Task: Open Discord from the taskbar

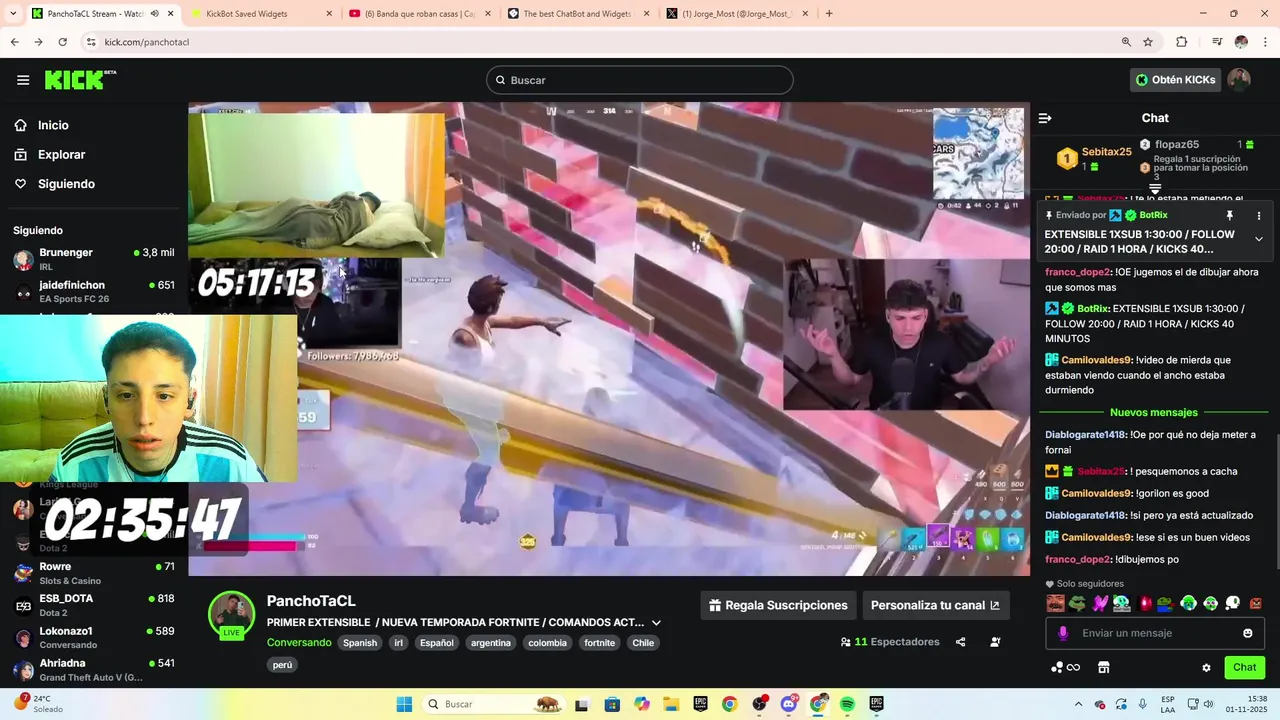Action: click(789, 704)
